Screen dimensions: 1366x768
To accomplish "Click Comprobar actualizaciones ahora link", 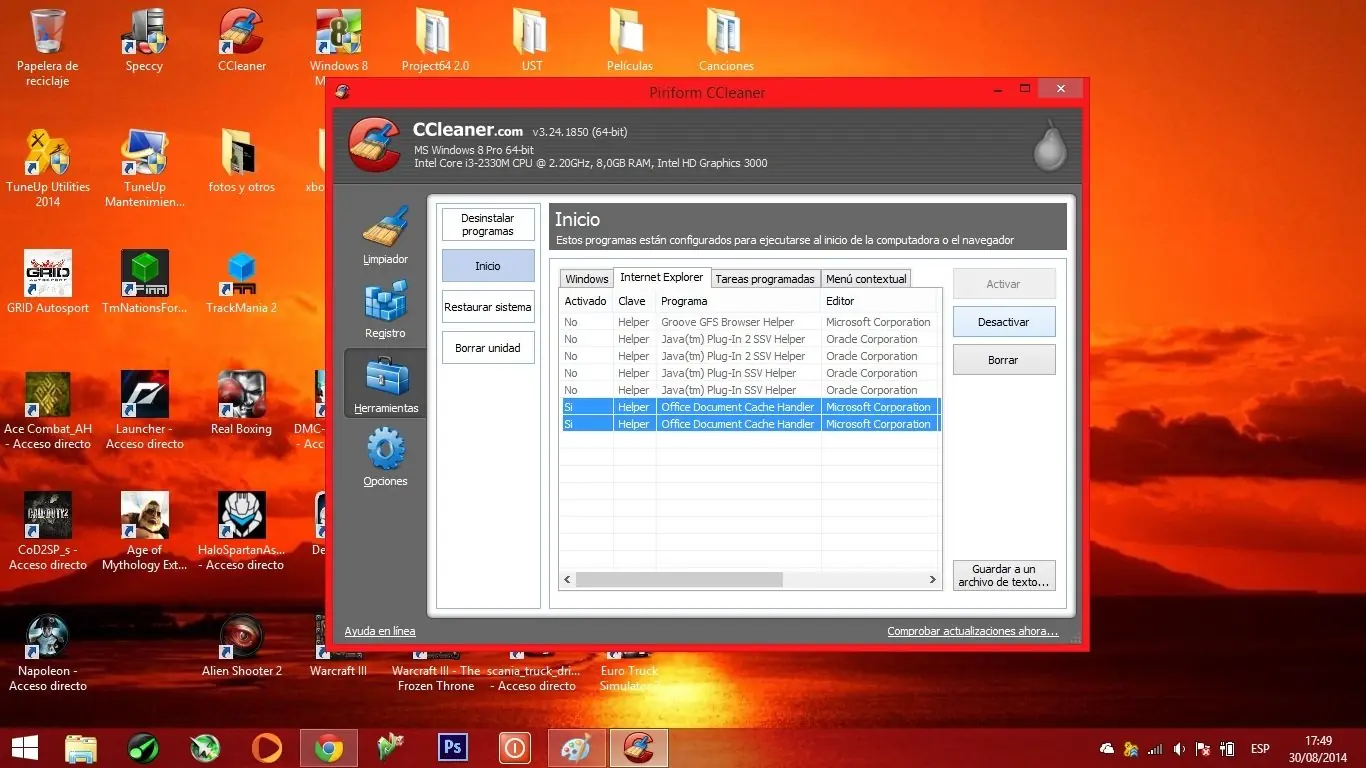I will click(x=972, y=631).
